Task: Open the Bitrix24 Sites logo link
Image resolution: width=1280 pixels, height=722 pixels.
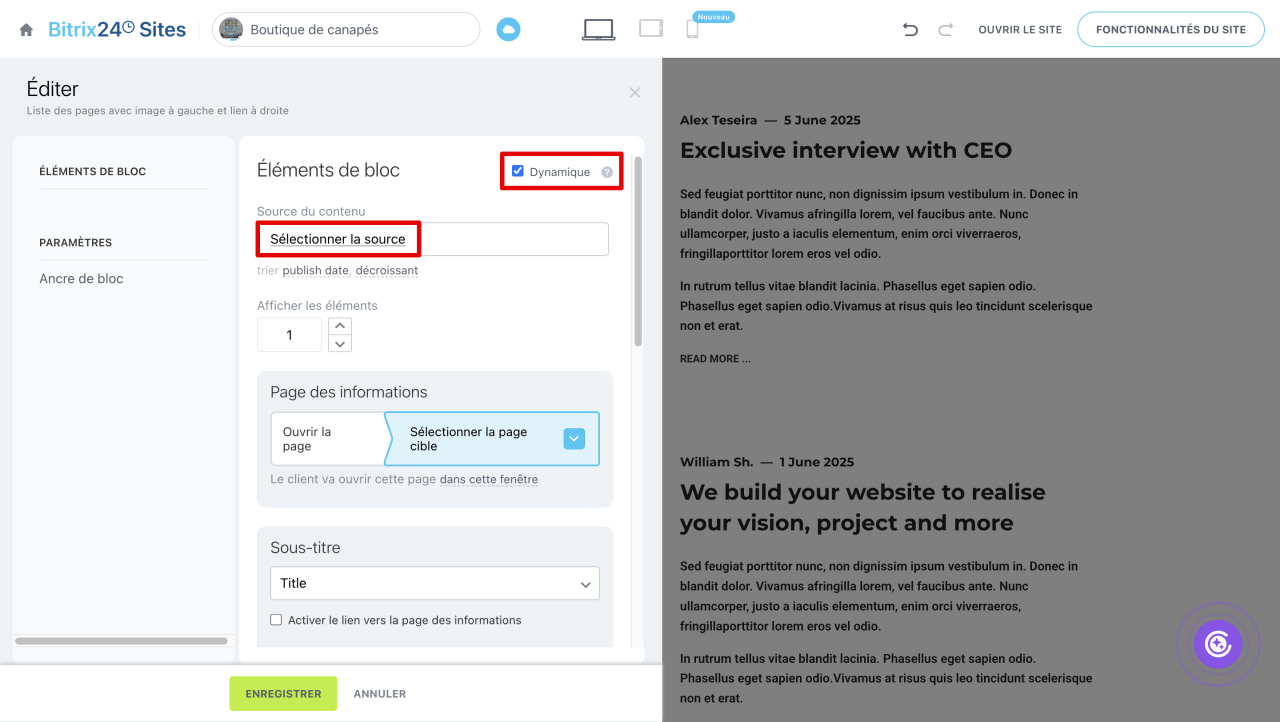Action: click(x=117, y=29)
